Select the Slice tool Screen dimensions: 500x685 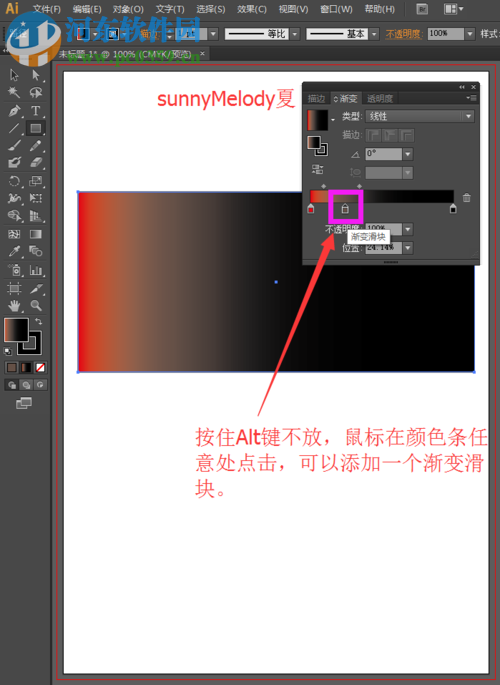(36, 288)
